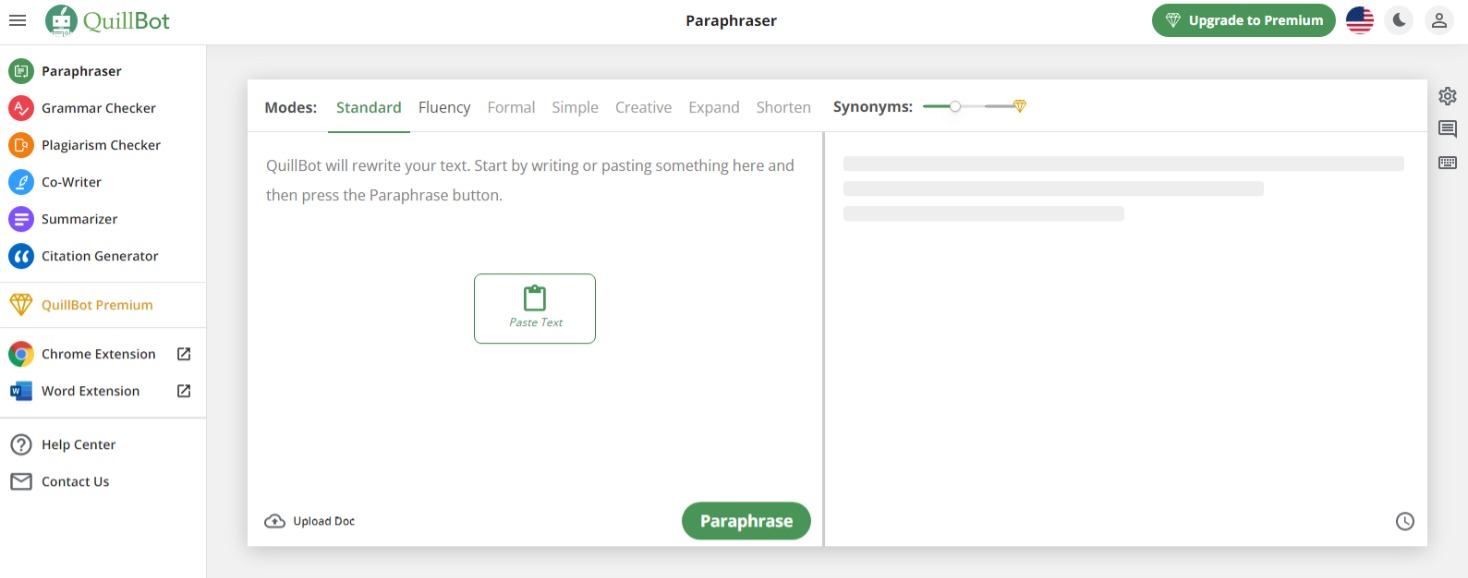Screen dimensions: 1468x578
Task: Open the Word Extension link
Action: point(91,391)
